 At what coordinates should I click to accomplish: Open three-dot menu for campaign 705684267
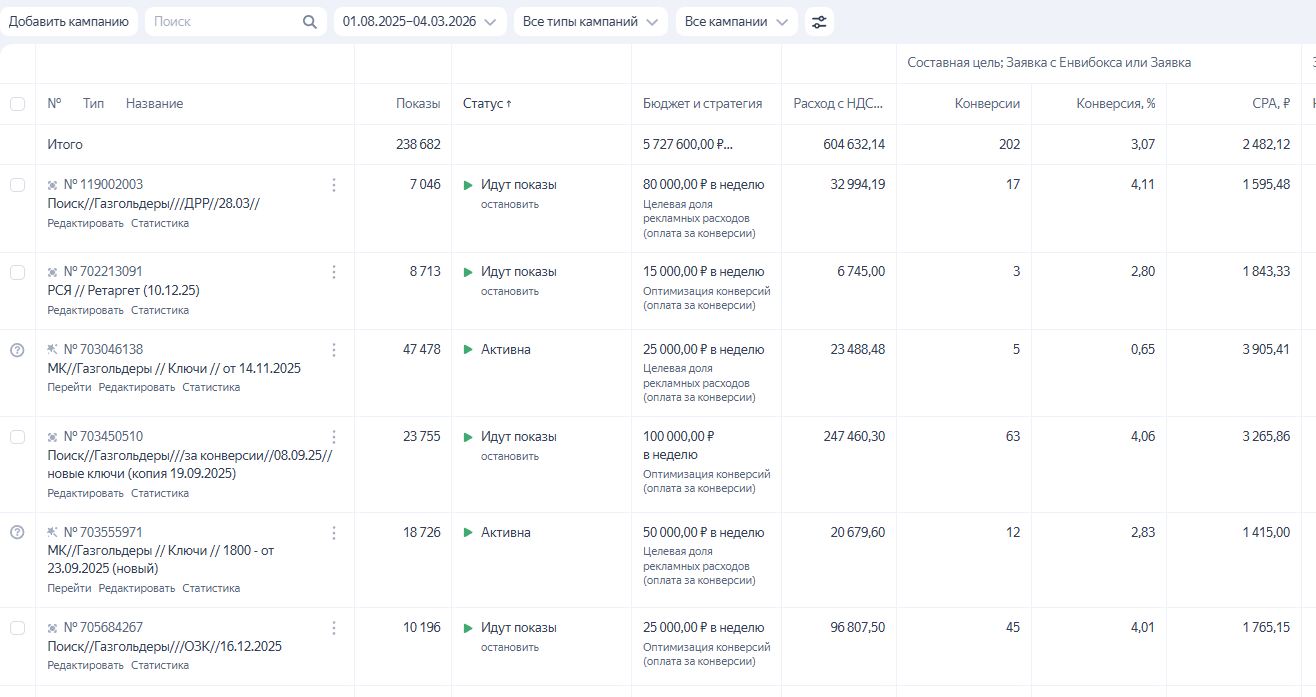[334, 628]
